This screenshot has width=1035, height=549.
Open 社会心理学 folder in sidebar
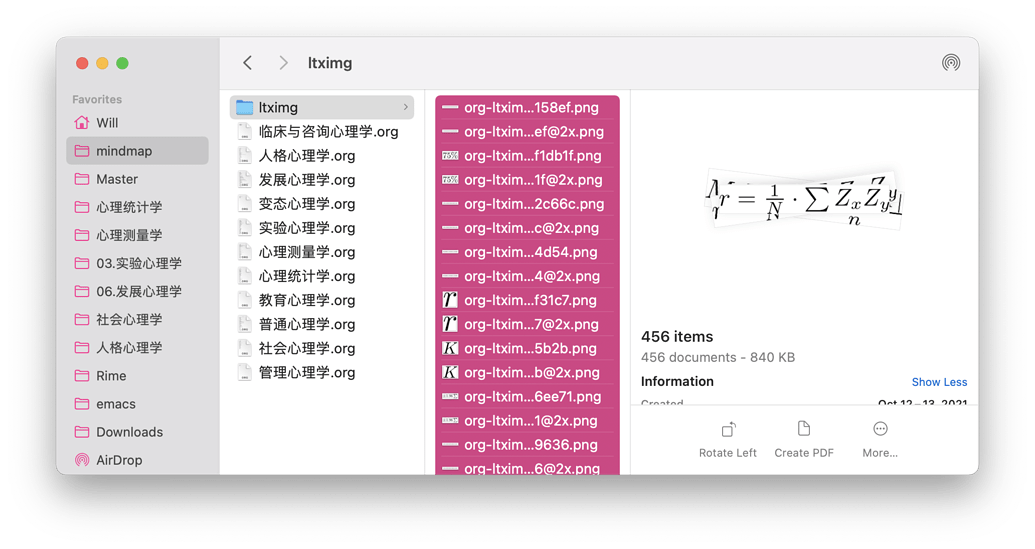[137, 319]
